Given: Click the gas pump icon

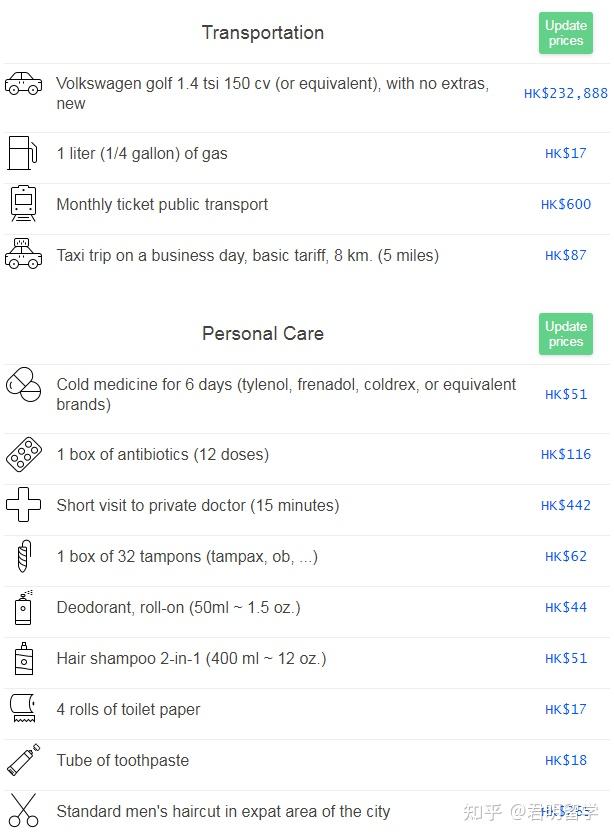Looking at the screenshot, I should tap(23, 153).
